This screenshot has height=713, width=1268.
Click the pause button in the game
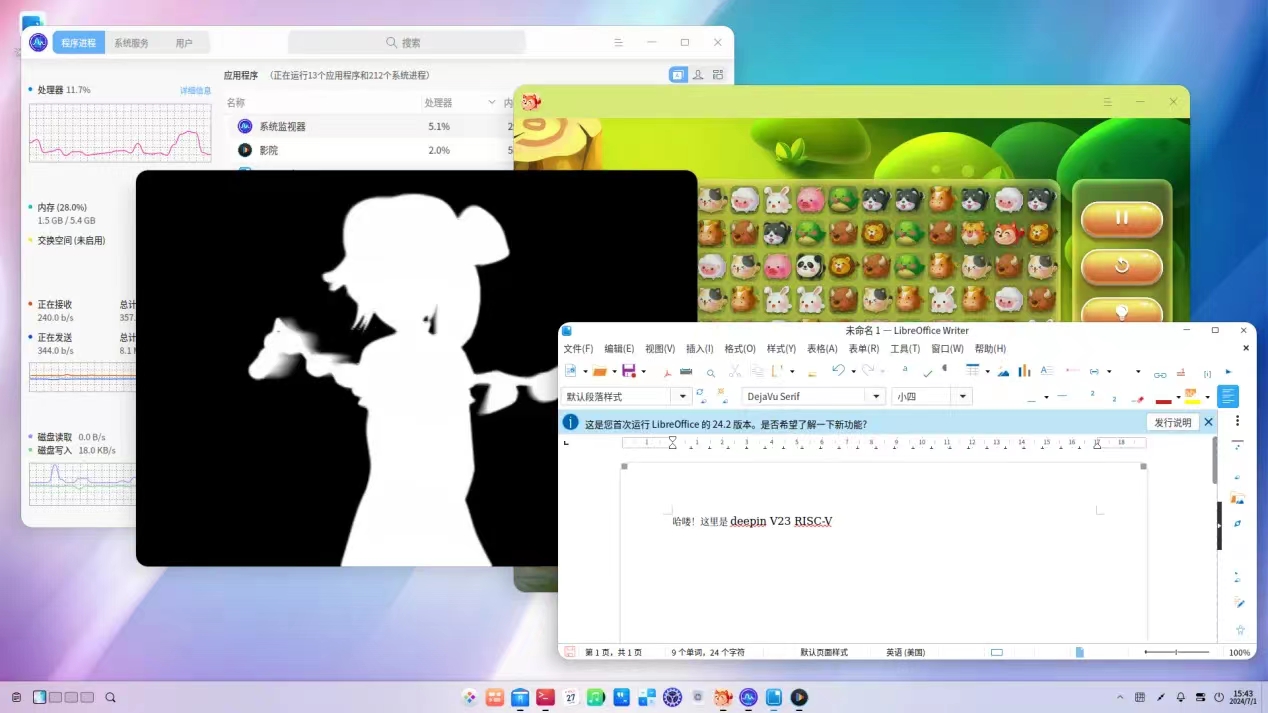pyautogui.click(x=1122, y=218)
